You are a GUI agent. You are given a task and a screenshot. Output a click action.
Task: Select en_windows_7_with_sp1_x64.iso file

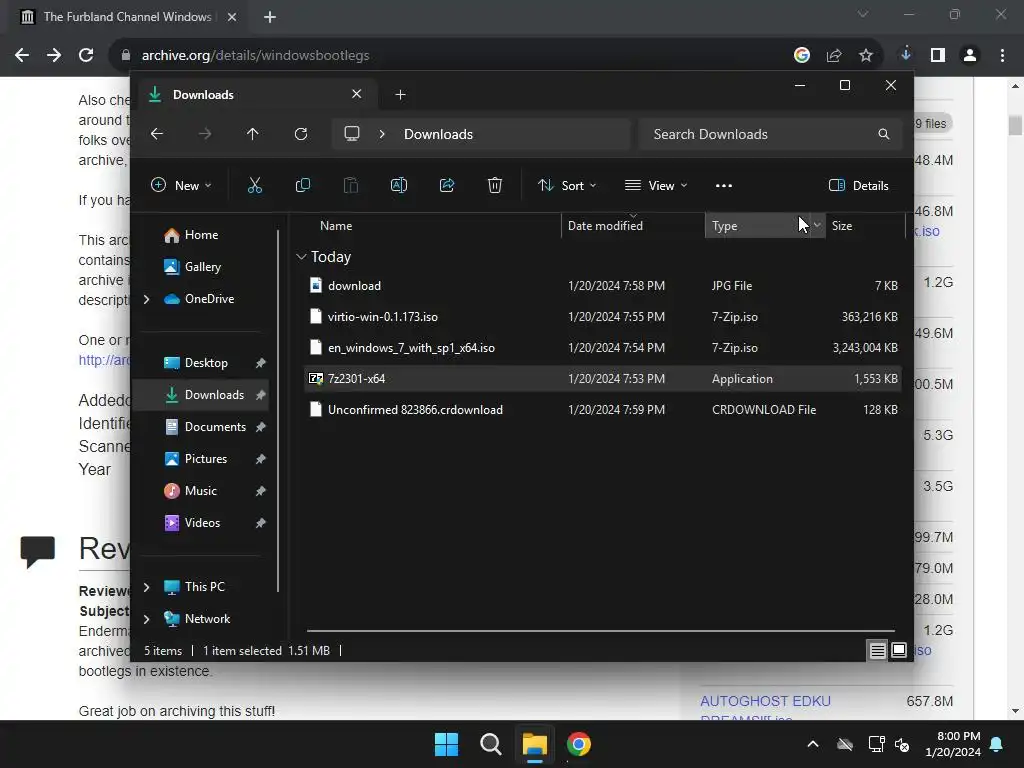(603, 347)
